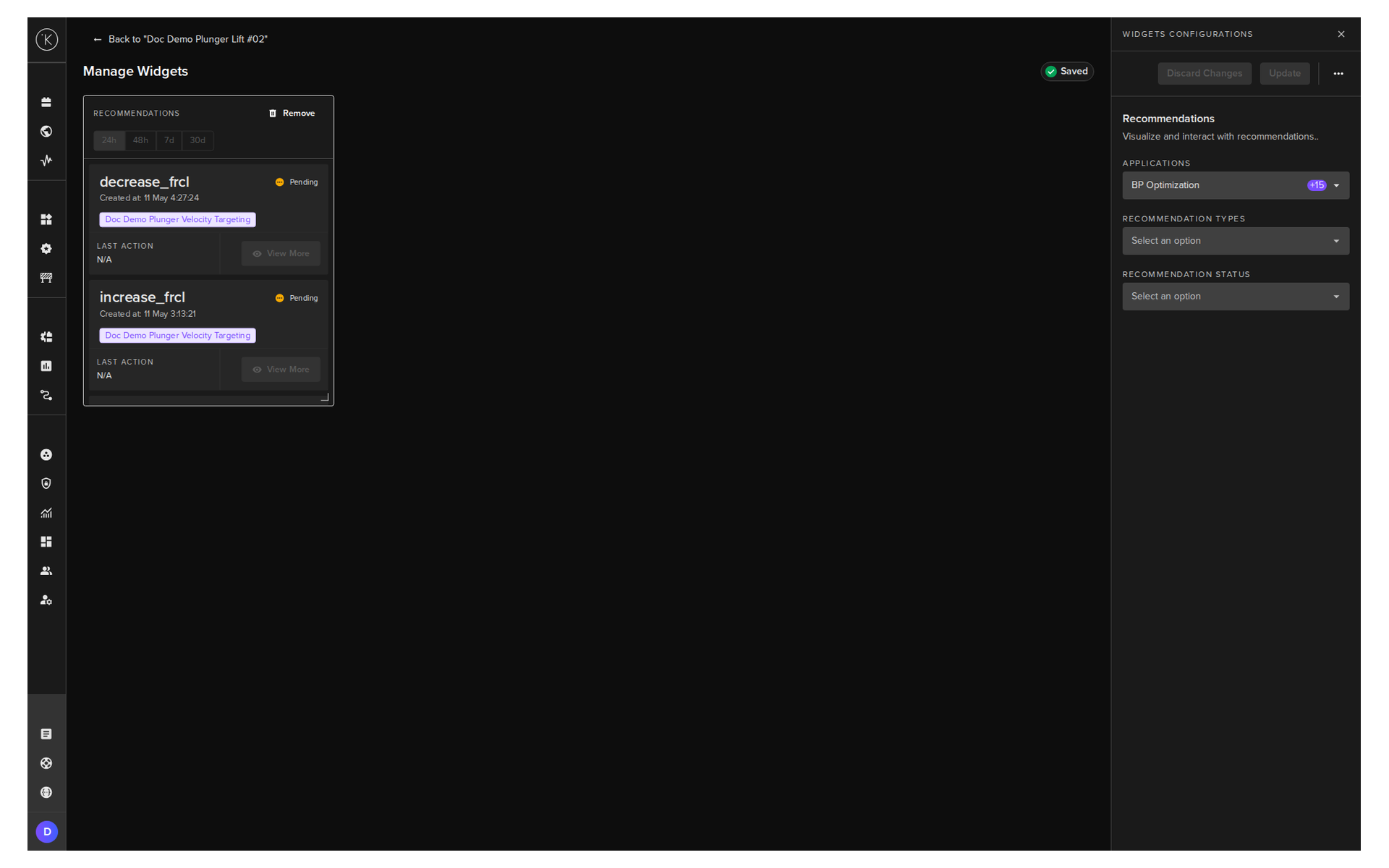Open the pulse activity icon in sidebar
1389x868 pixels.
click(x=46, y=161)
